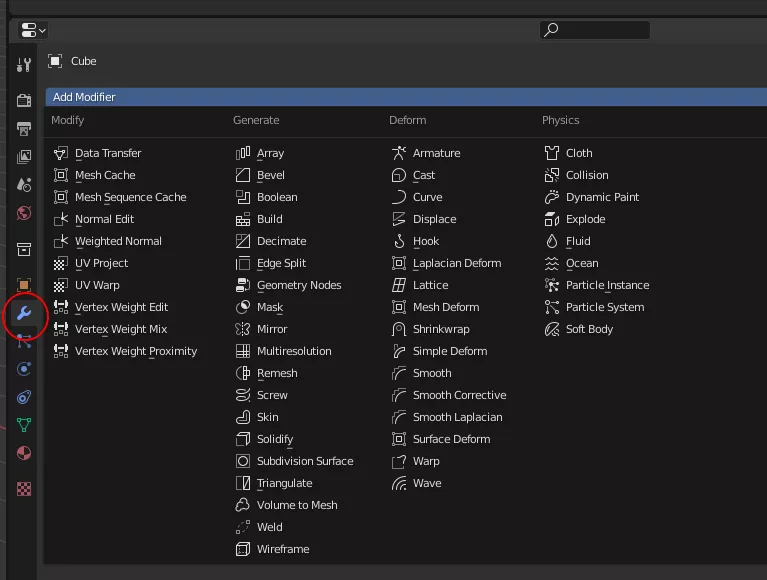Choose the Mirror modifier
This screenshot has width=767, height=580.
click(271, 329)
